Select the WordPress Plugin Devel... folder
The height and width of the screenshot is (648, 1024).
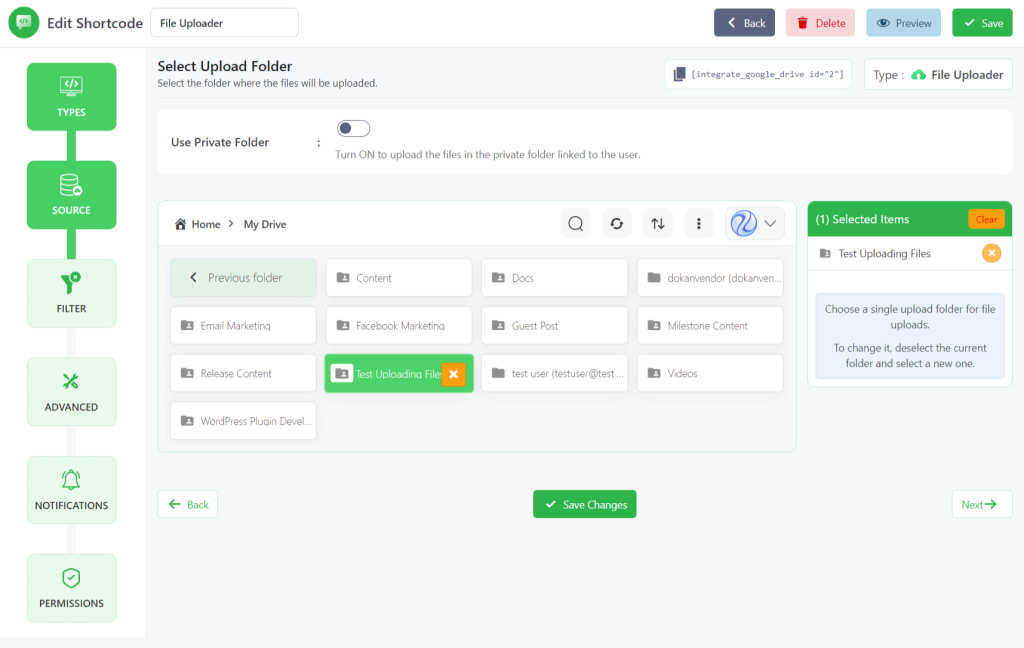pos(243,421)
